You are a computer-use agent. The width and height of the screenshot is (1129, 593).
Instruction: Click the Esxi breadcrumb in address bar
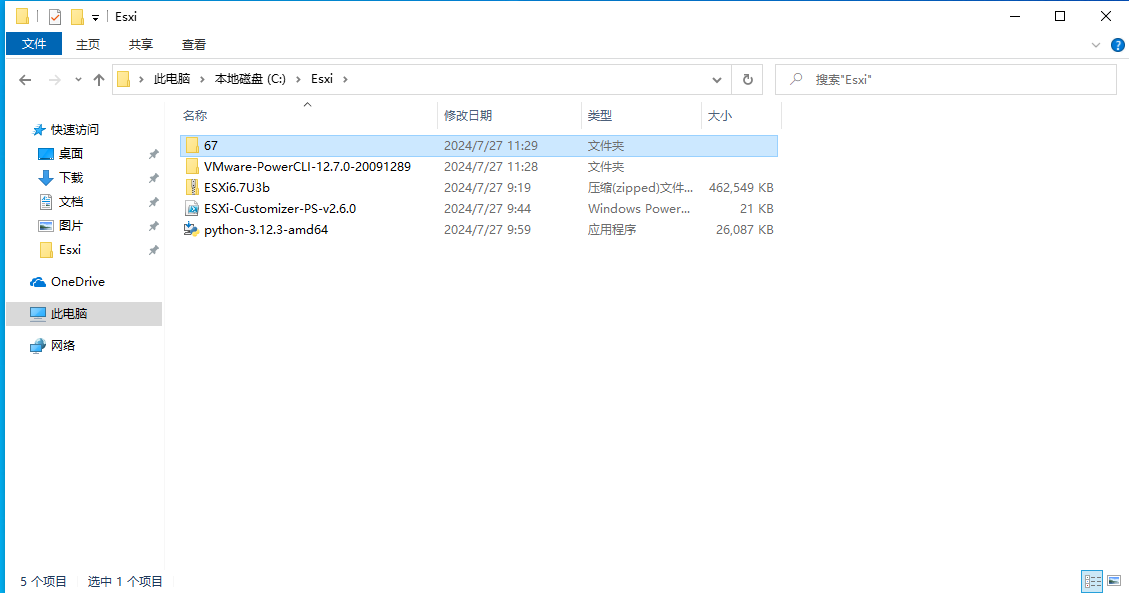coord(322,79)
